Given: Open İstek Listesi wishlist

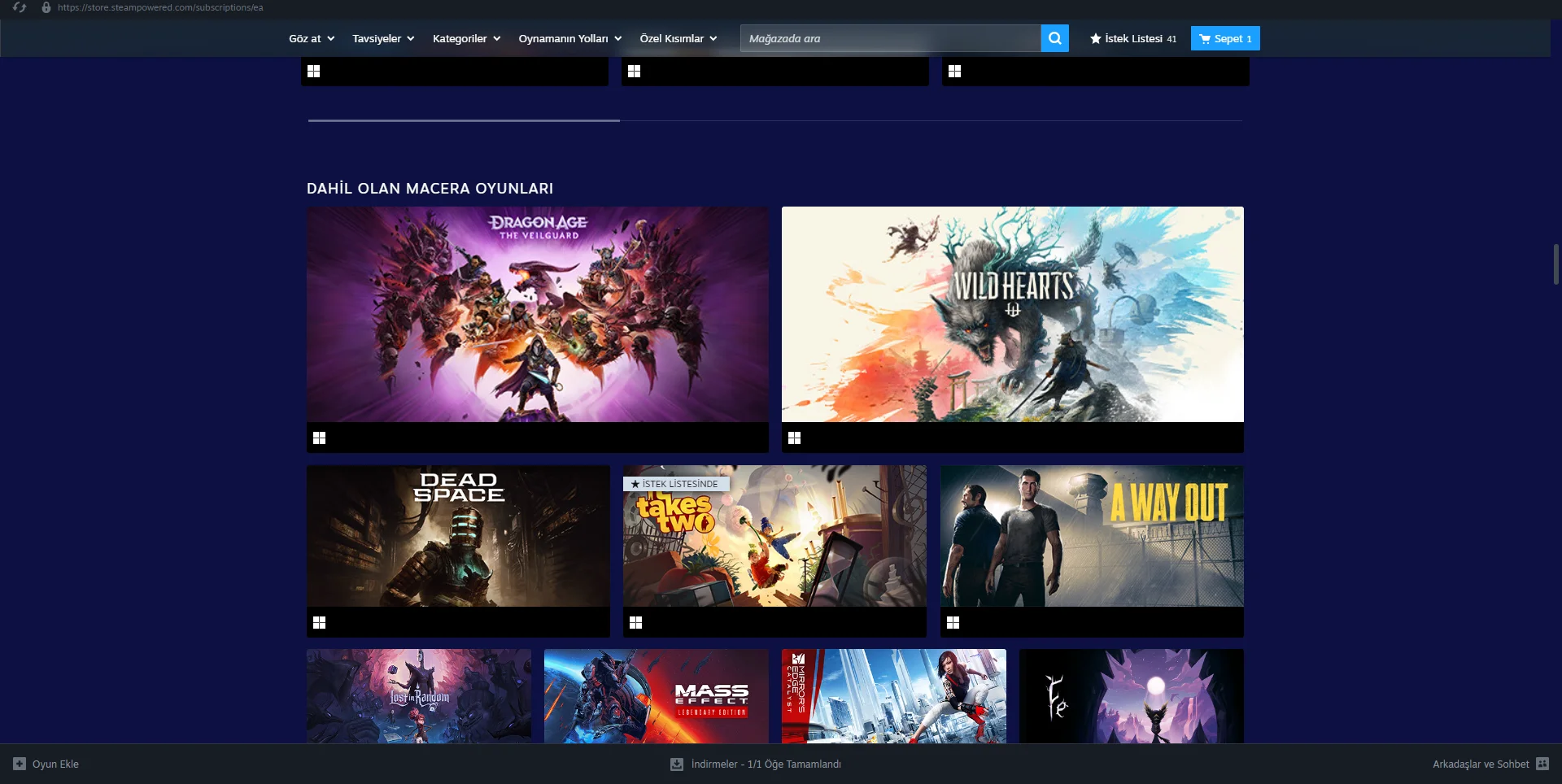Looking at the screenshot, I should (1133, 38).
